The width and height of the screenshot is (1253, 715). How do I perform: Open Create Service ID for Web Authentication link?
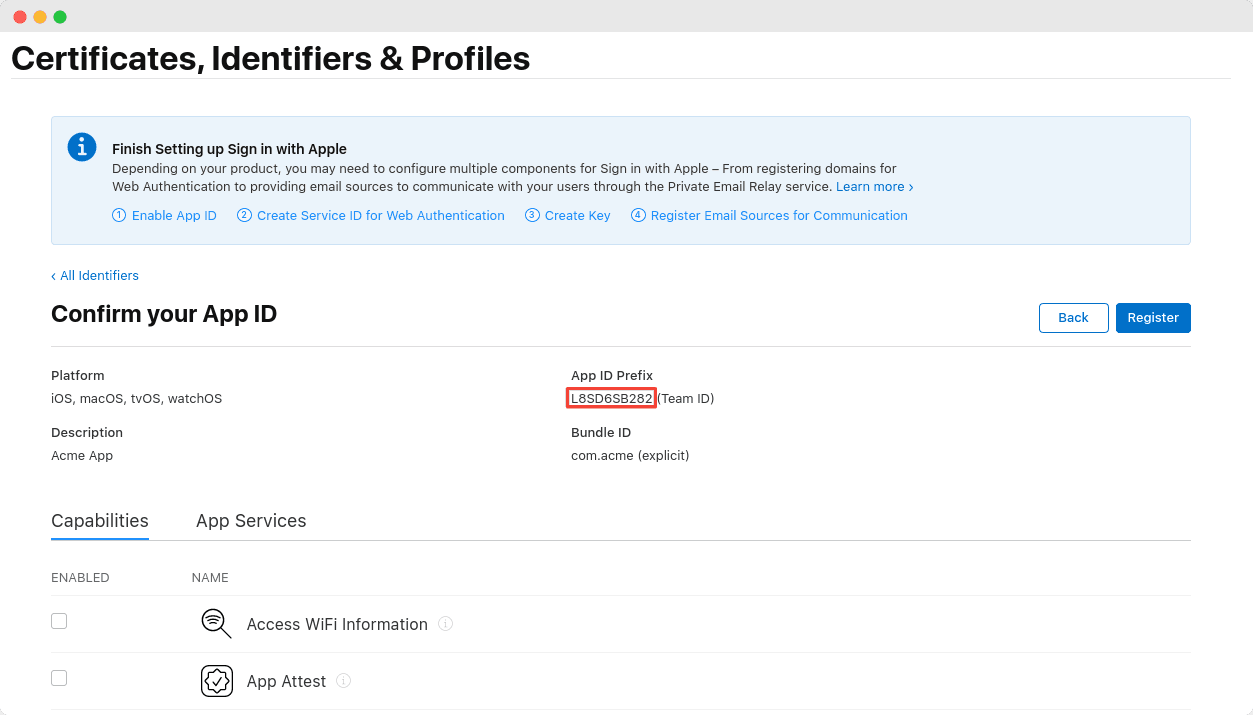[x=371, y=216]
